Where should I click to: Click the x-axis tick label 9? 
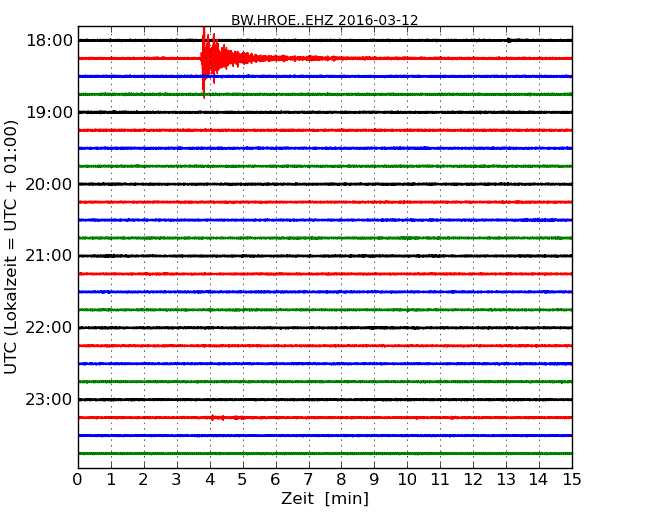coord(374,480)
